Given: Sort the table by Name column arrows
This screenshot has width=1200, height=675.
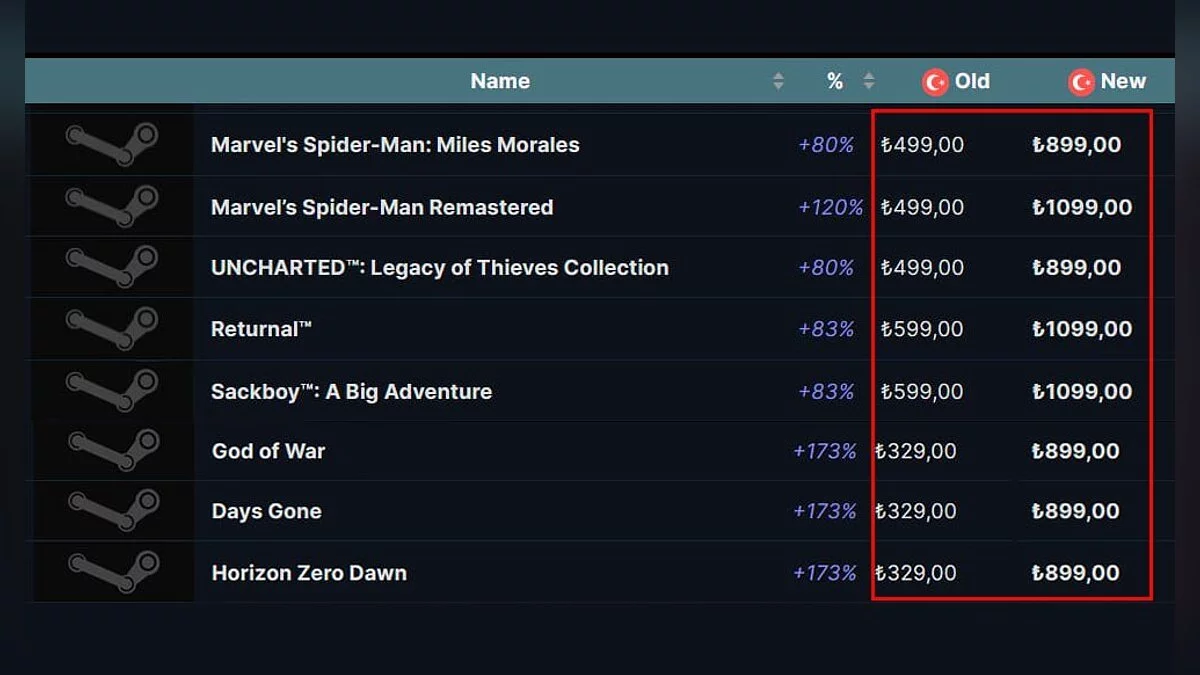Looking at the screenshot, I should point(778,81).
